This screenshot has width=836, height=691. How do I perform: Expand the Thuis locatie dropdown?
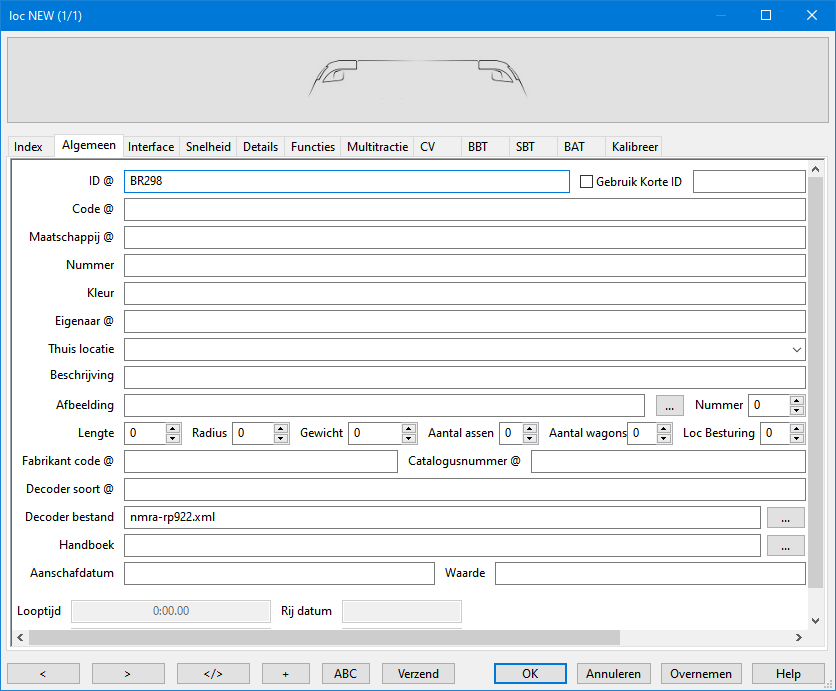pos(796,350)
